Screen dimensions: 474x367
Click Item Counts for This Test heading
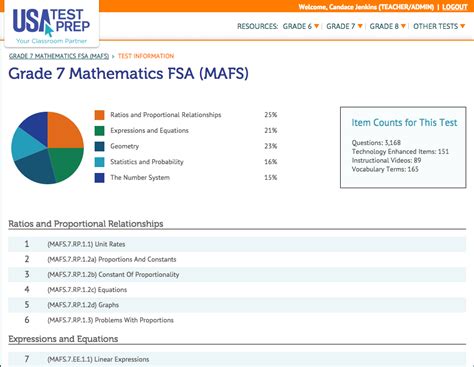coord(404,123)
